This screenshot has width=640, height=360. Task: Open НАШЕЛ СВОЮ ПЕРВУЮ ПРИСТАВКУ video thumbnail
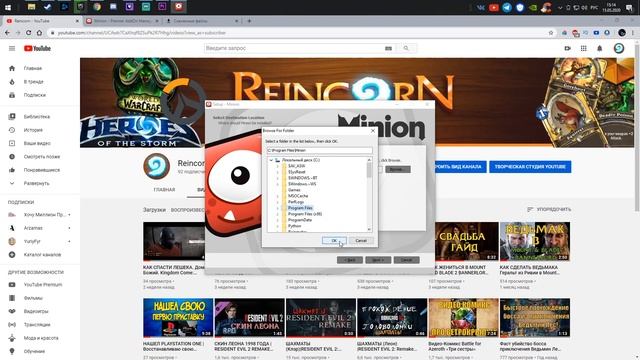(178, 318)
